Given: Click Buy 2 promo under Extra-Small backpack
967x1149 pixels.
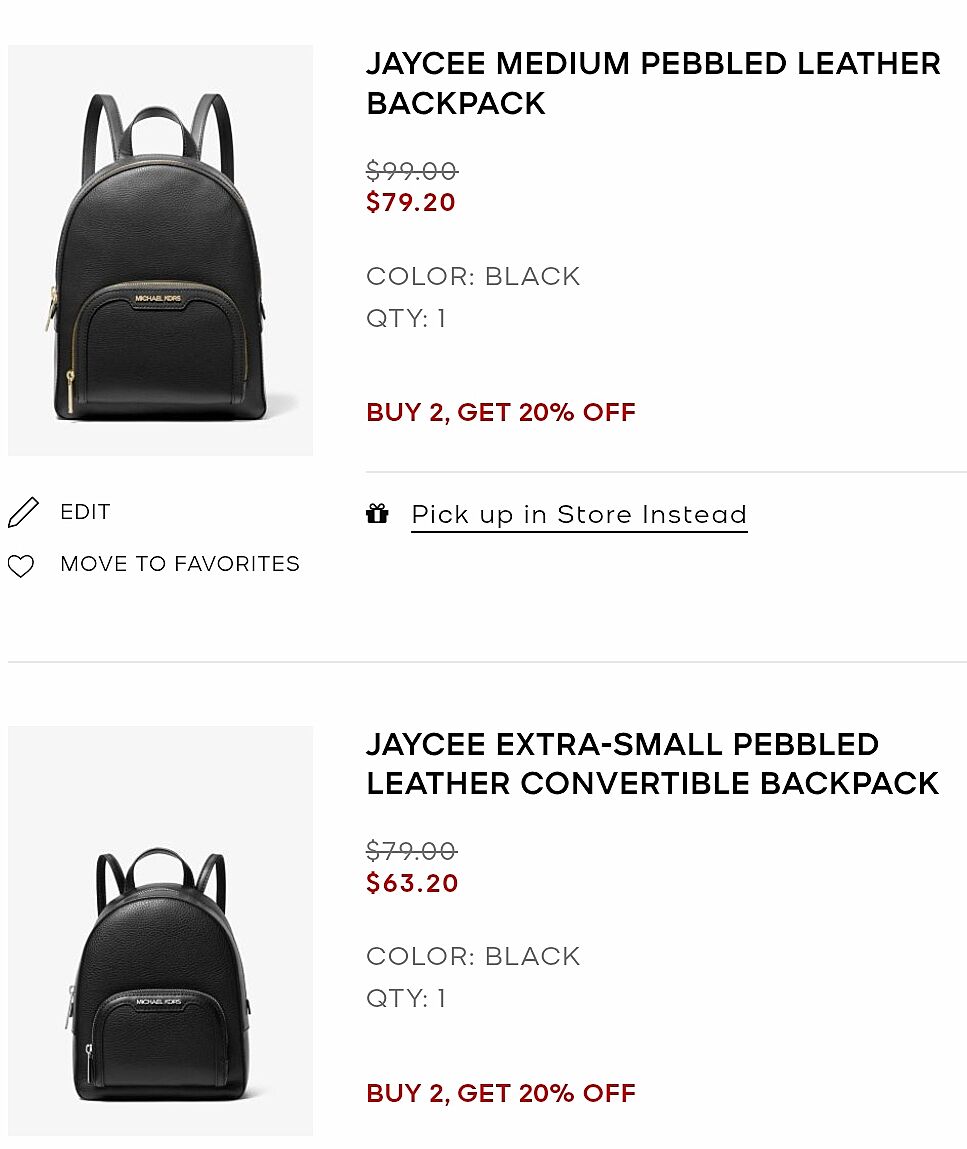Looking at the screenshot, I should point(501,1093).
